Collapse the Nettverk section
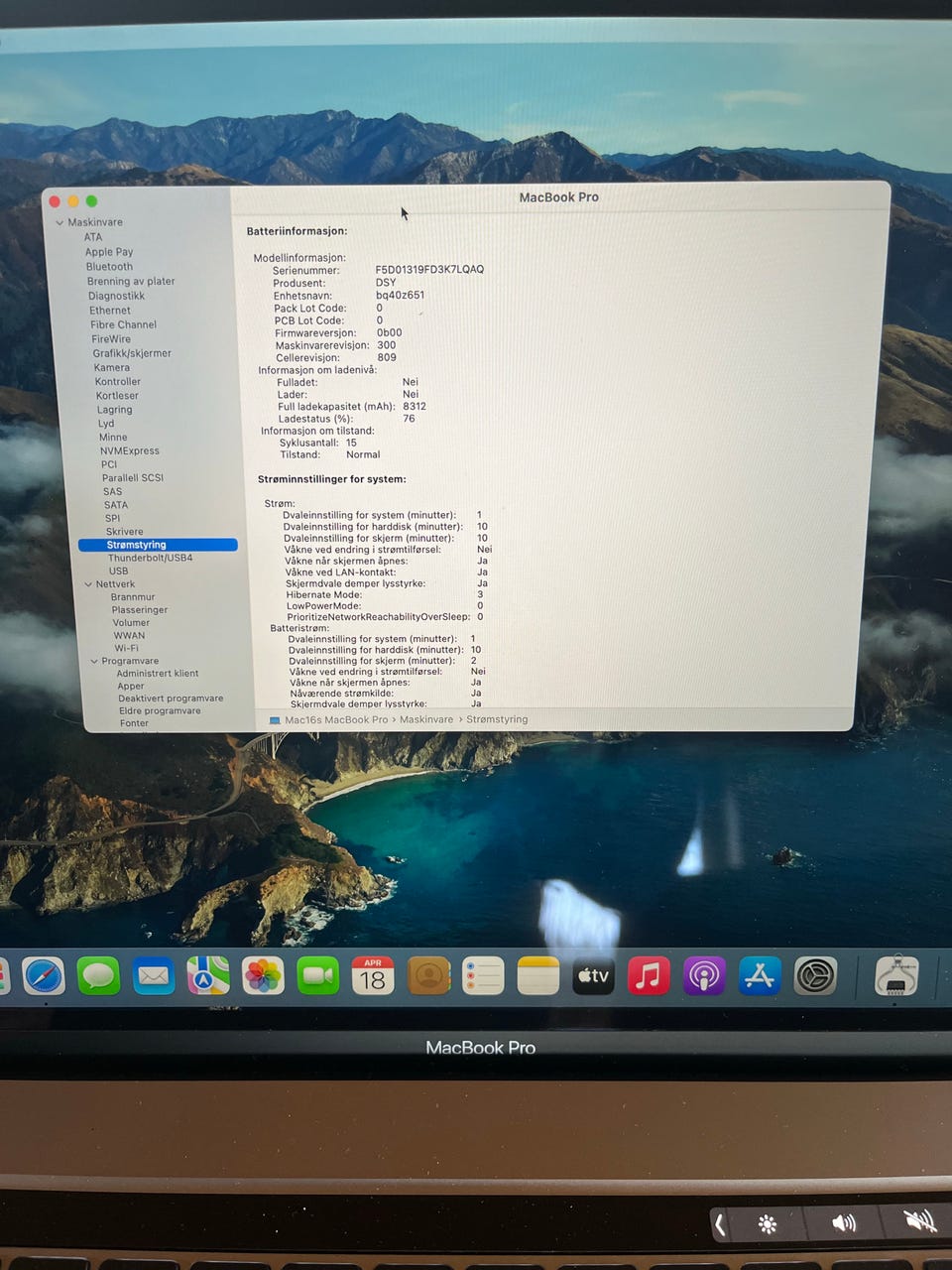Viewport: 952px width, 1270px height. click(87, 584)
